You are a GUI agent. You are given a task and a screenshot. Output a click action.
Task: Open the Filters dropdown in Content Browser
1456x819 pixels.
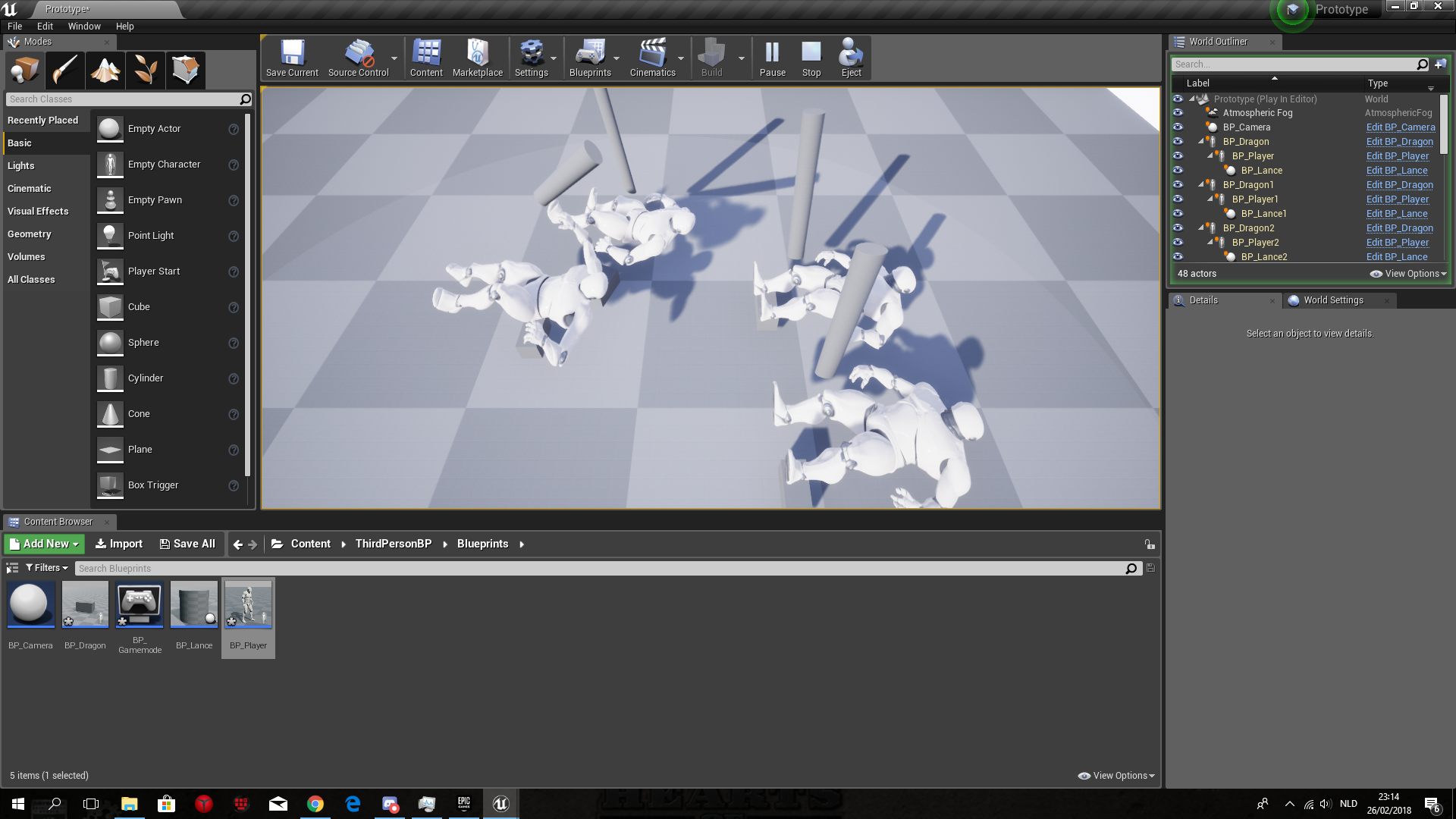click(47, 568)
